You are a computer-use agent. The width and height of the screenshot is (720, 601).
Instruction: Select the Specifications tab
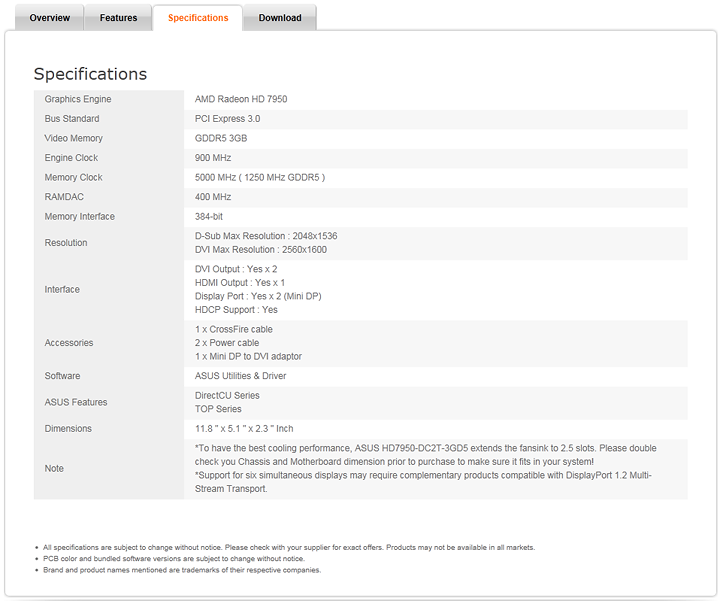coord(198,18)
